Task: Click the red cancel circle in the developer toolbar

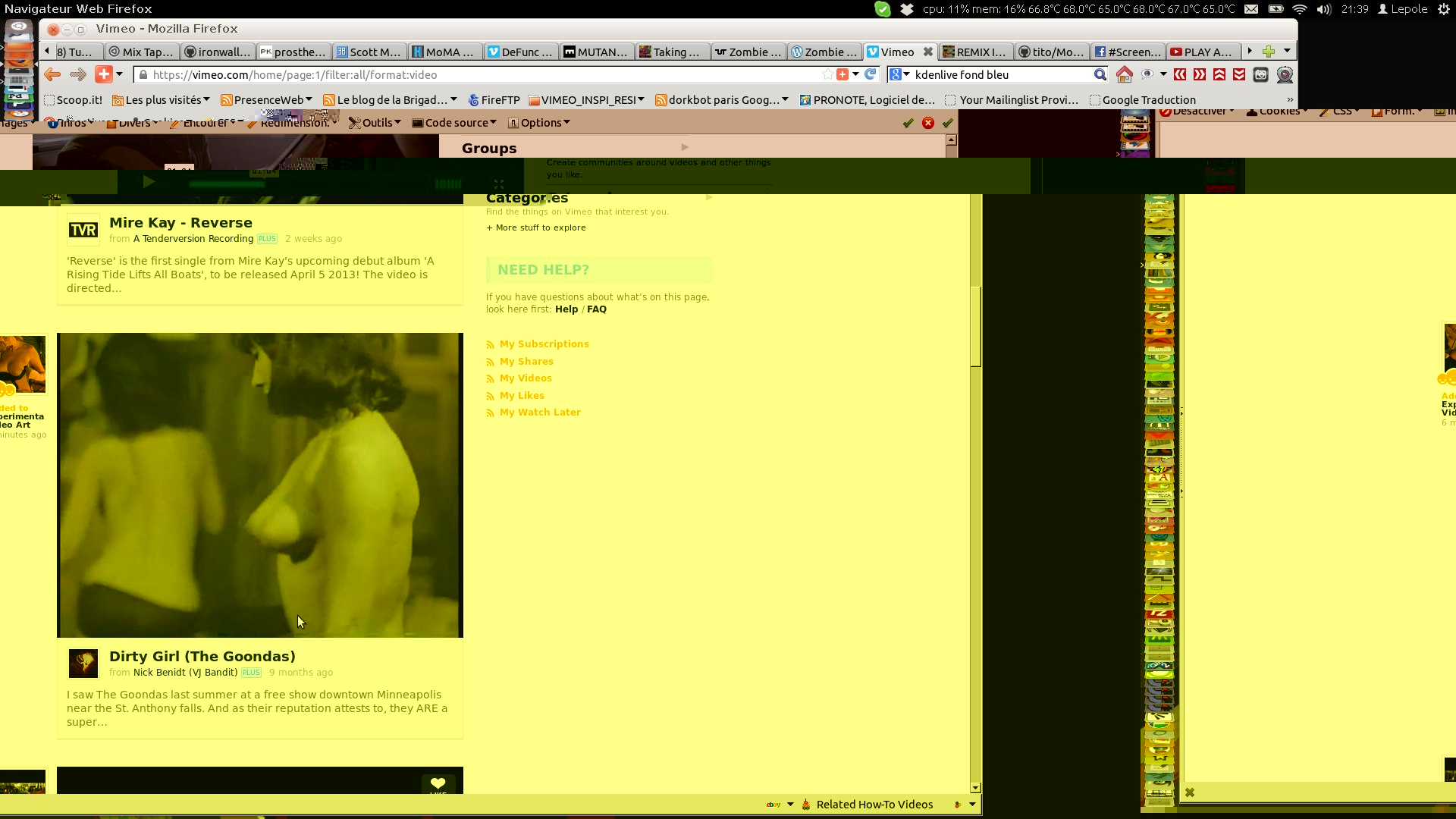Action: coord(927,123)
